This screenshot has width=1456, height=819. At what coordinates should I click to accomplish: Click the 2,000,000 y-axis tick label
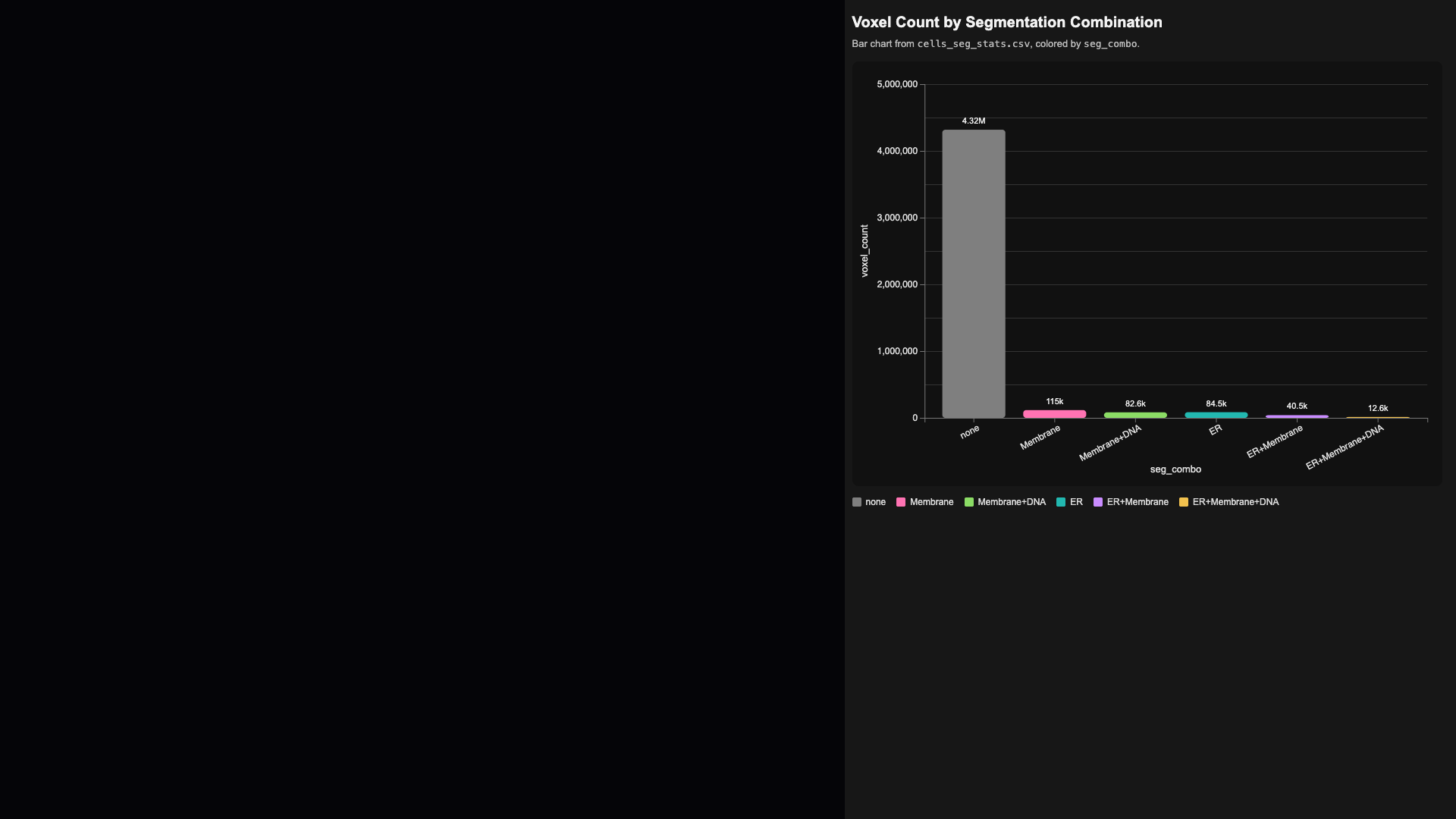pyautogui.click(x=897, y=284)
